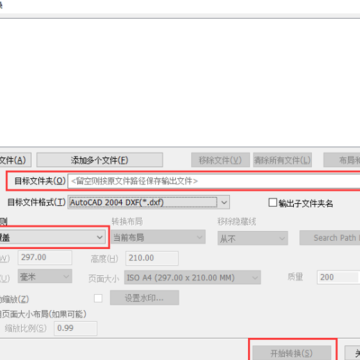Open the 页面大小 ISO A4 dropdown
The image size is (360, 360).
(x=192, y=277)
